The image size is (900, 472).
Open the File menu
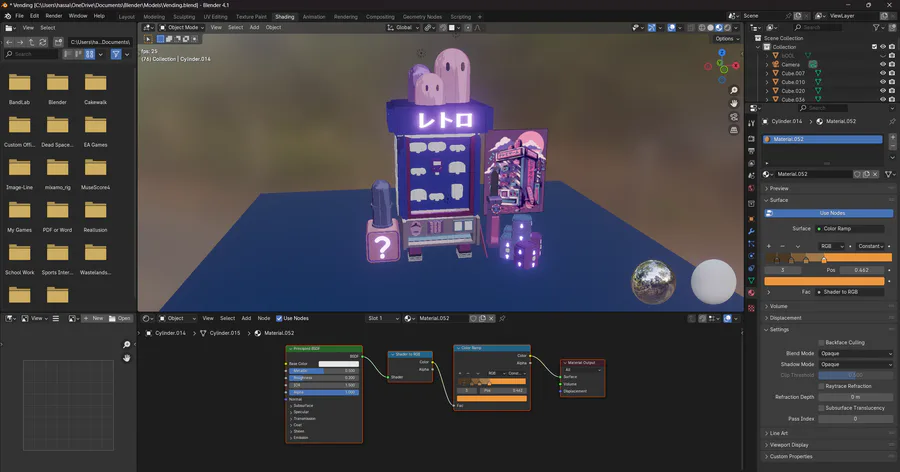tap(20, 16)
